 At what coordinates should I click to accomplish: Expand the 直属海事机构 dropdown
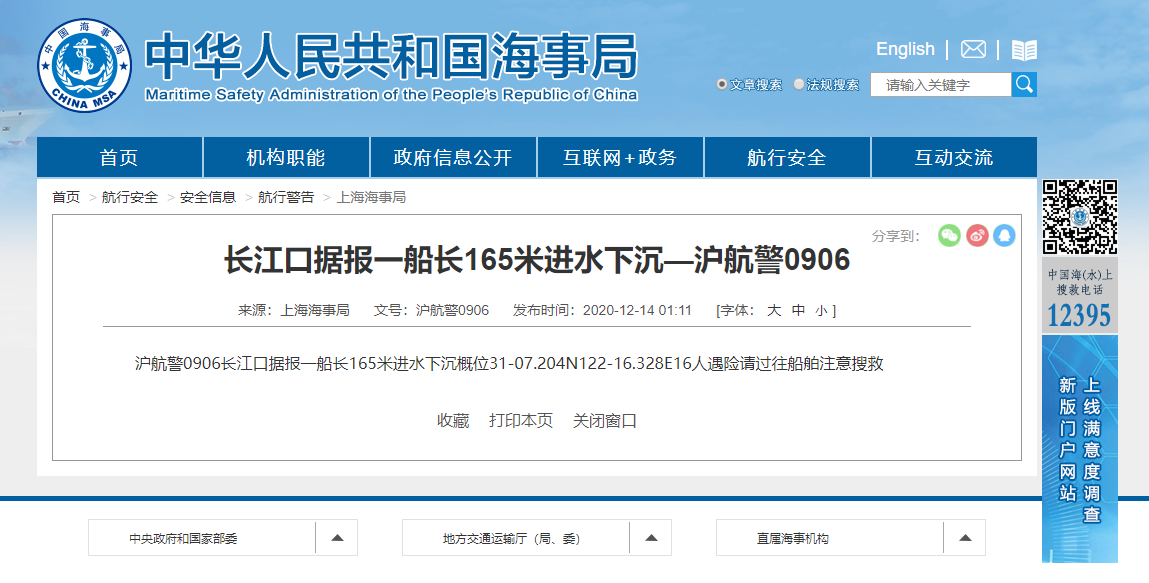(x=965, y=538)
